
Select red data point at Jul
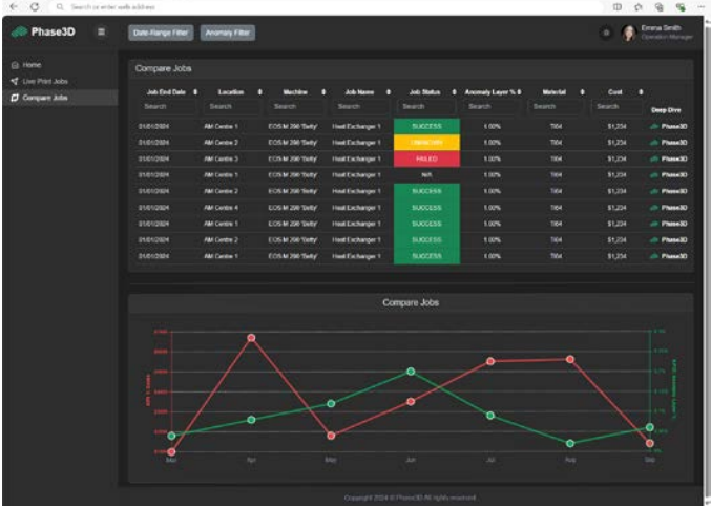(x=490, y=361)
